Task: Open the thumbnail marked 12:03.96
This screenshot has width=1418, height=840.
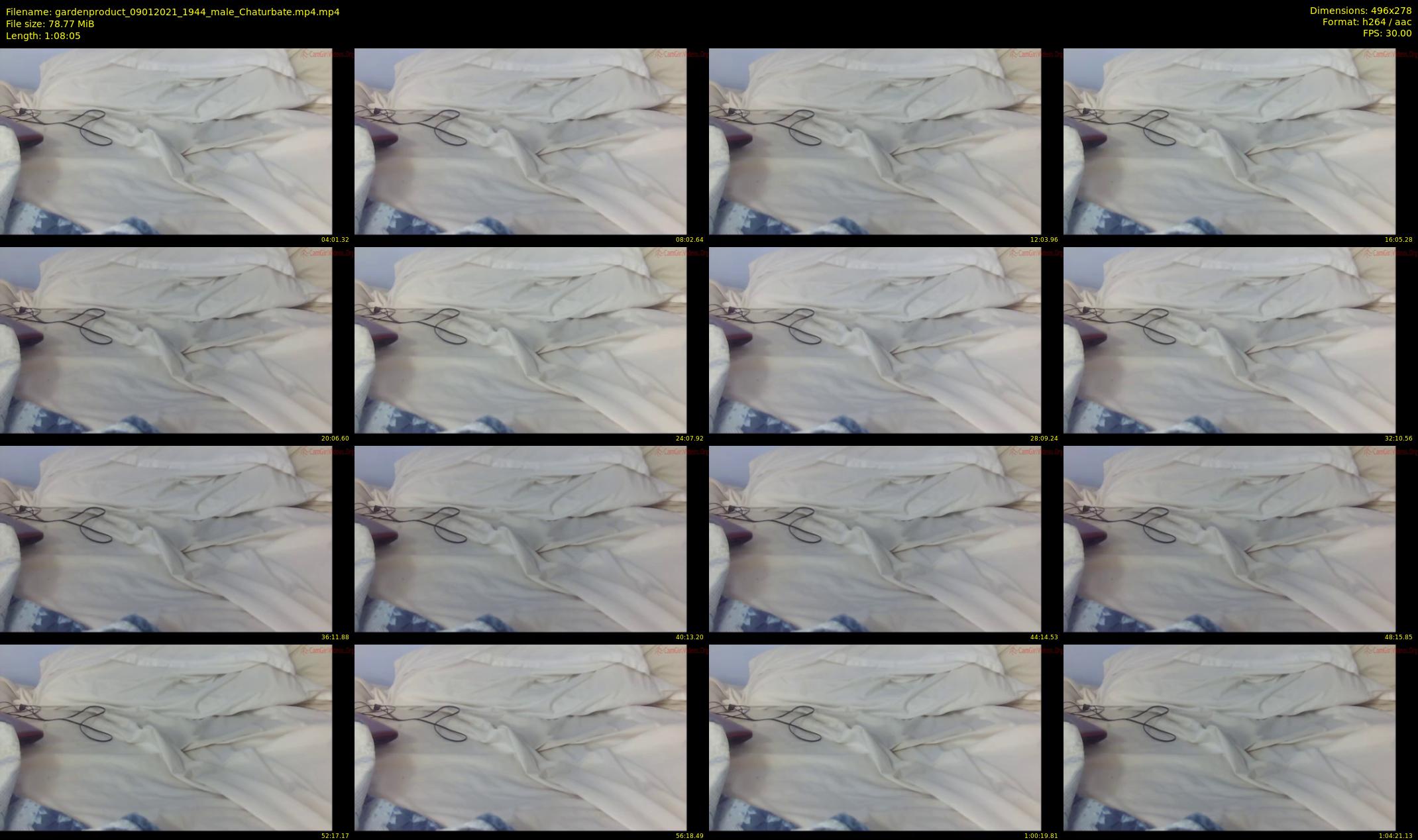Action: [875, 141]
